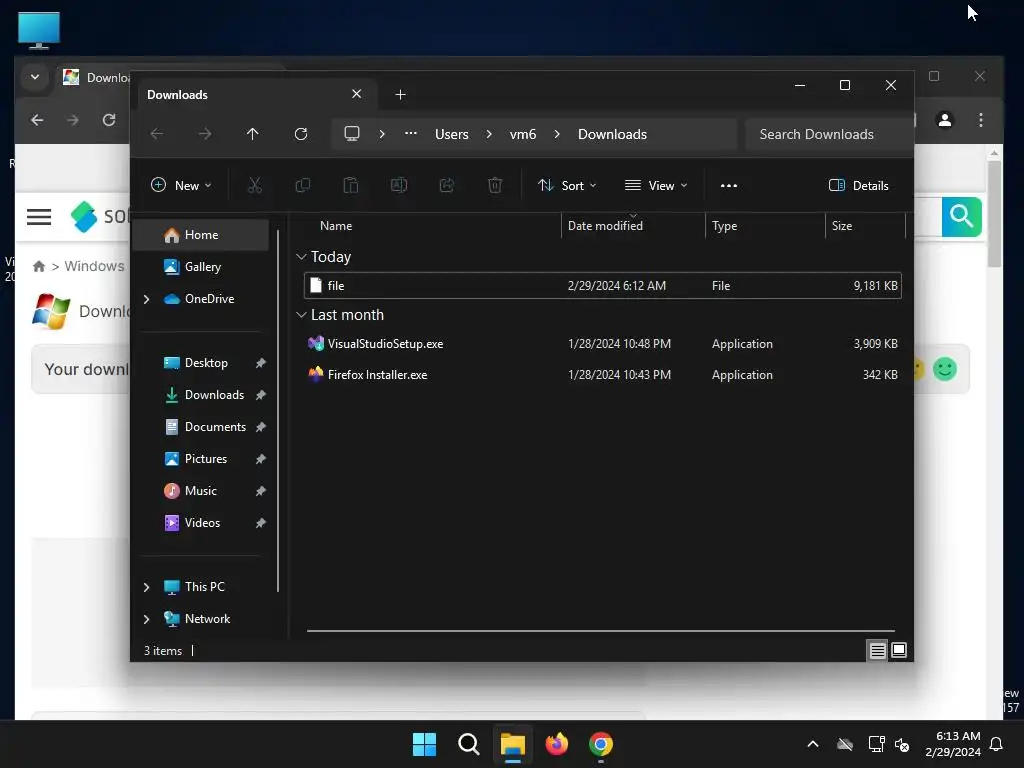
Task: Click website's teal search button
Action: pos(961,216)
